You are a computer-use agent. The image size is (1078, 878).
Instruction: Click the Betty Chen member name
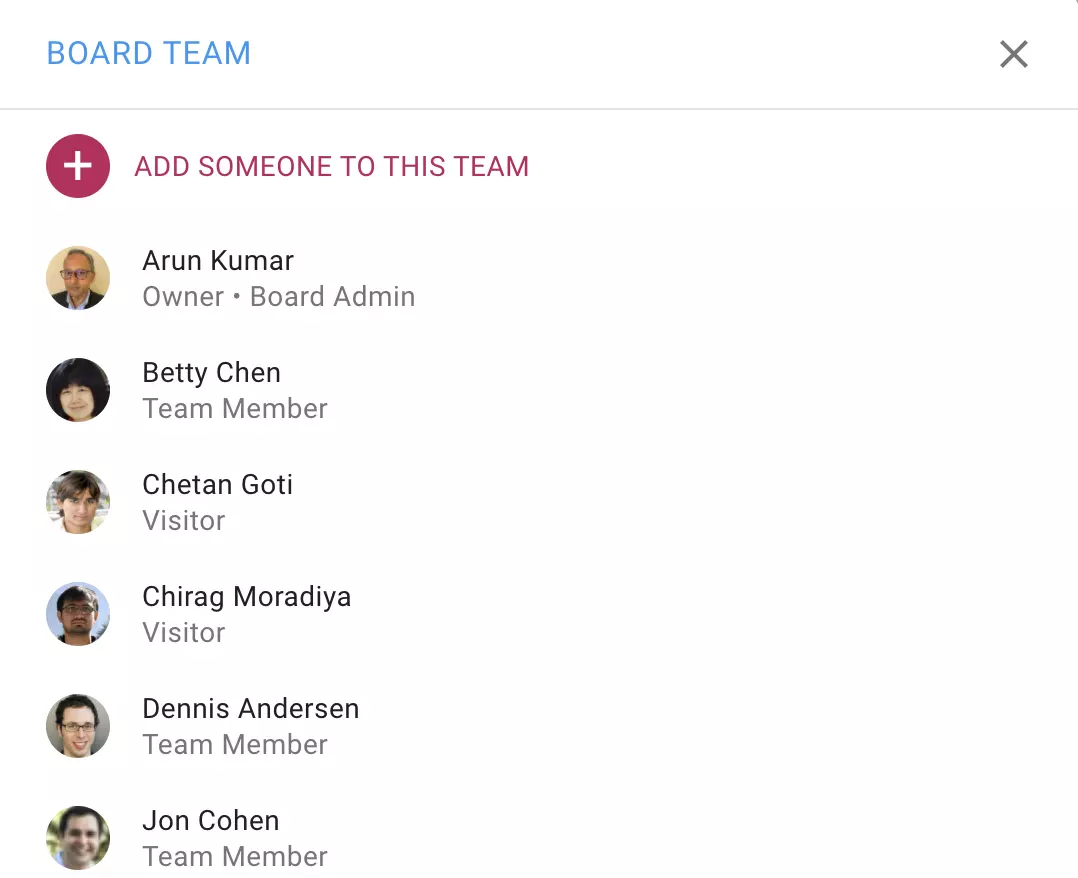[x=211, y=373]
